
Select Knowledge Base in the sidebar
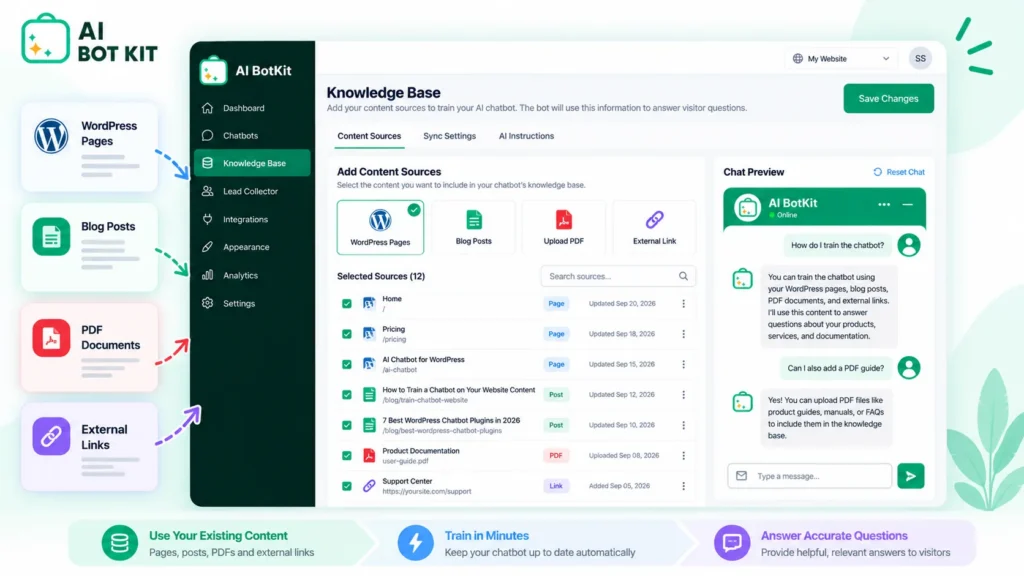click(x=252, y=163)
